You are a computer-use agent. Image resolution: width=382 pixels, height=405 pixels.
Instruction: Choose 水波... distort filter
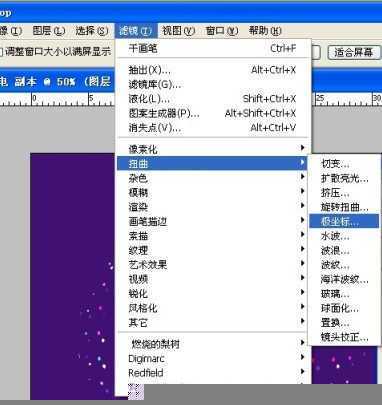344,236
